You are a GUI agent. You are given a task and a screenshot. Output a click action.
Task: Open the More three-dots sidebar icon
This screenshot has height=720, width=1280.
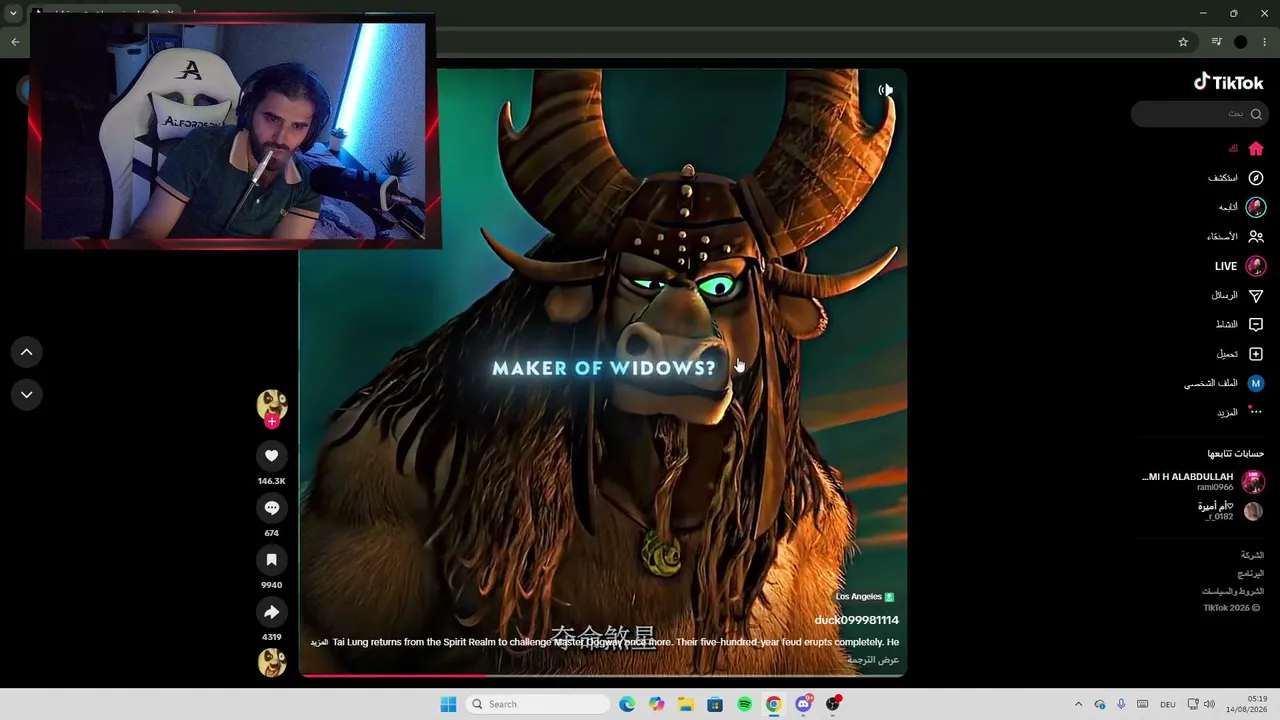pyautogui.click(x=1255, y=411)
